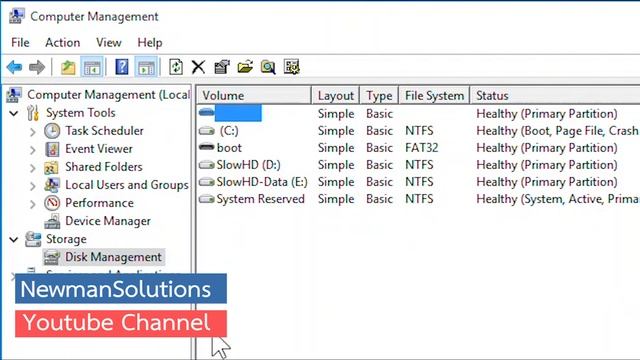Sort by the Type column header
Screen dimensions: 640x360
click(379, 96)
